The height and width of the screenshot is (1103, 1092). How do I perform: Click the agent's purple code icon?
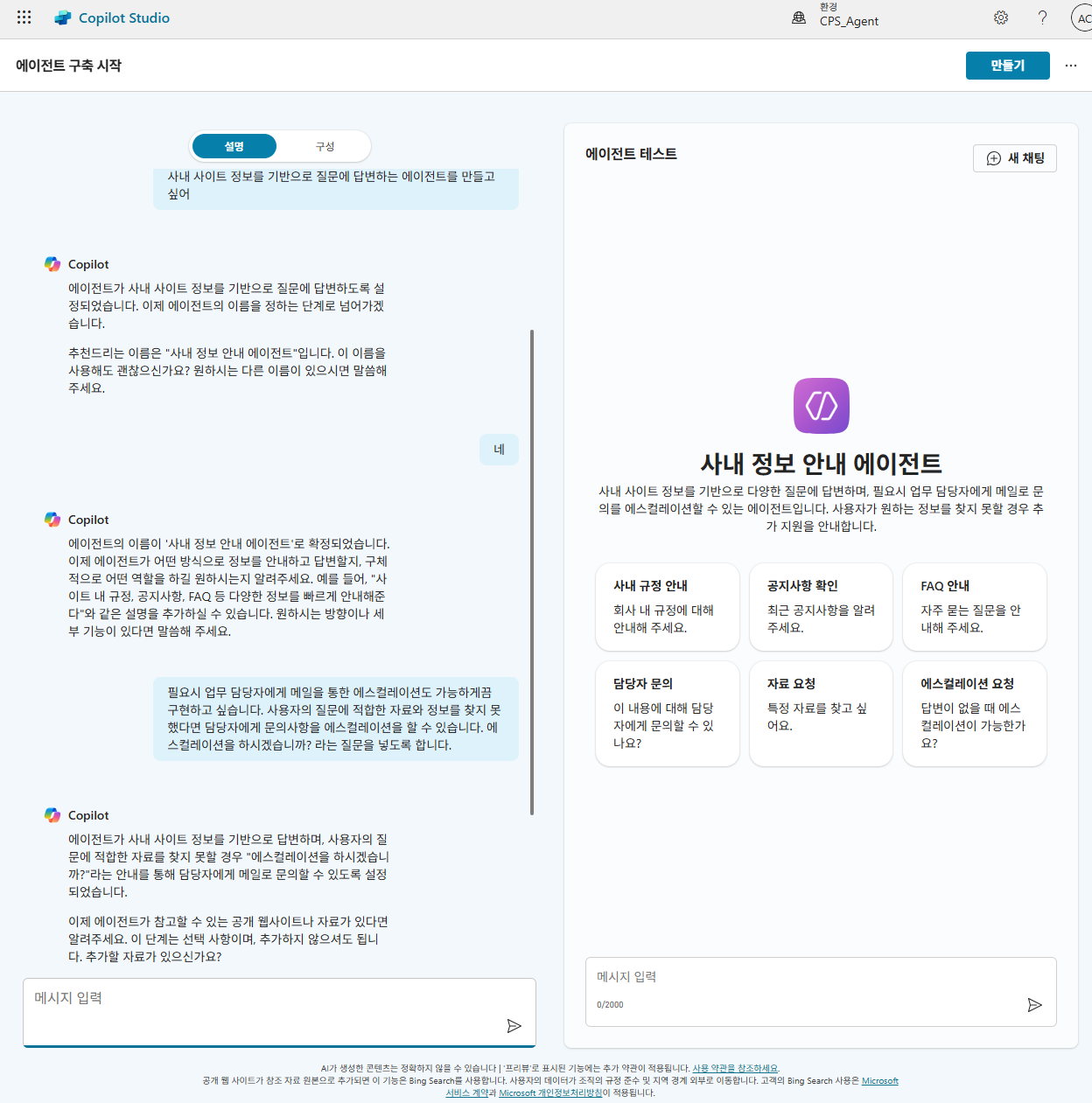tap(822, 406)
